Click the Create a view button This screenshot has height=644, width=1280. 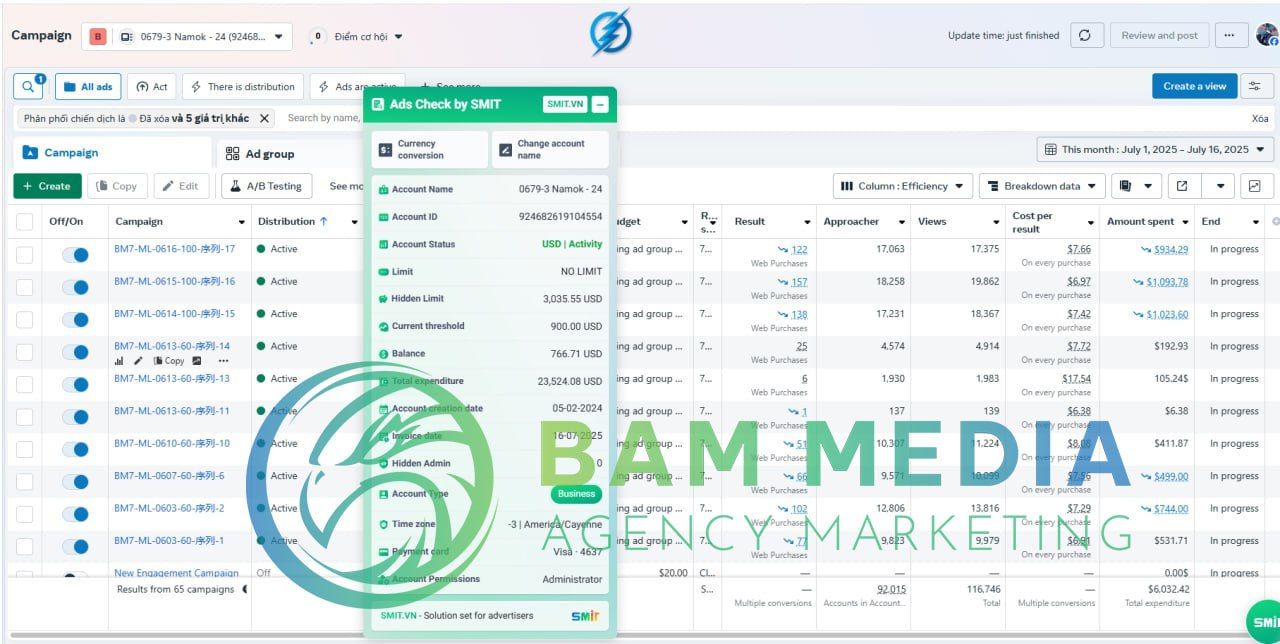click(1194, 86)
